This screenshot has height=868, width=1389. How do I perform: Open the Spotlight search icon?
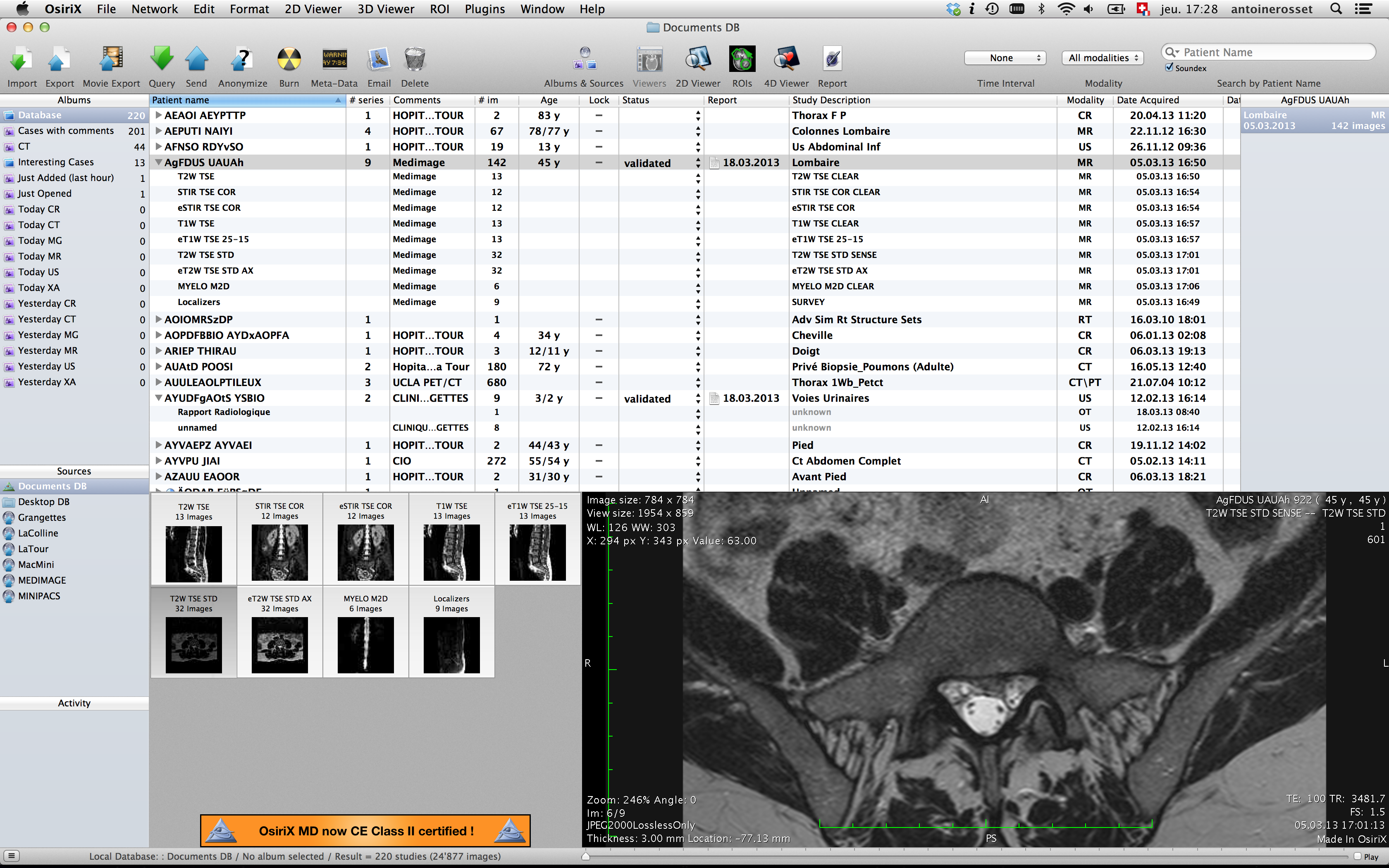point(1336,9)
